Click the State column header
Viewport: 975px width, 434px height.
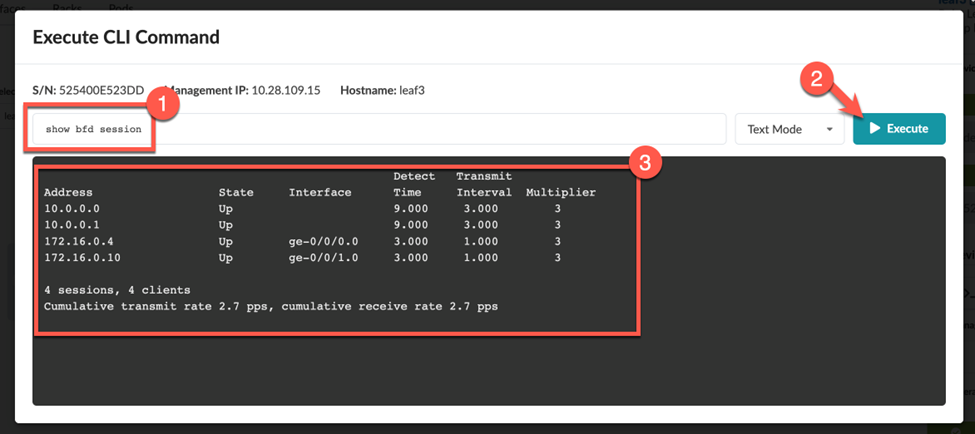[x=236, y=193]
